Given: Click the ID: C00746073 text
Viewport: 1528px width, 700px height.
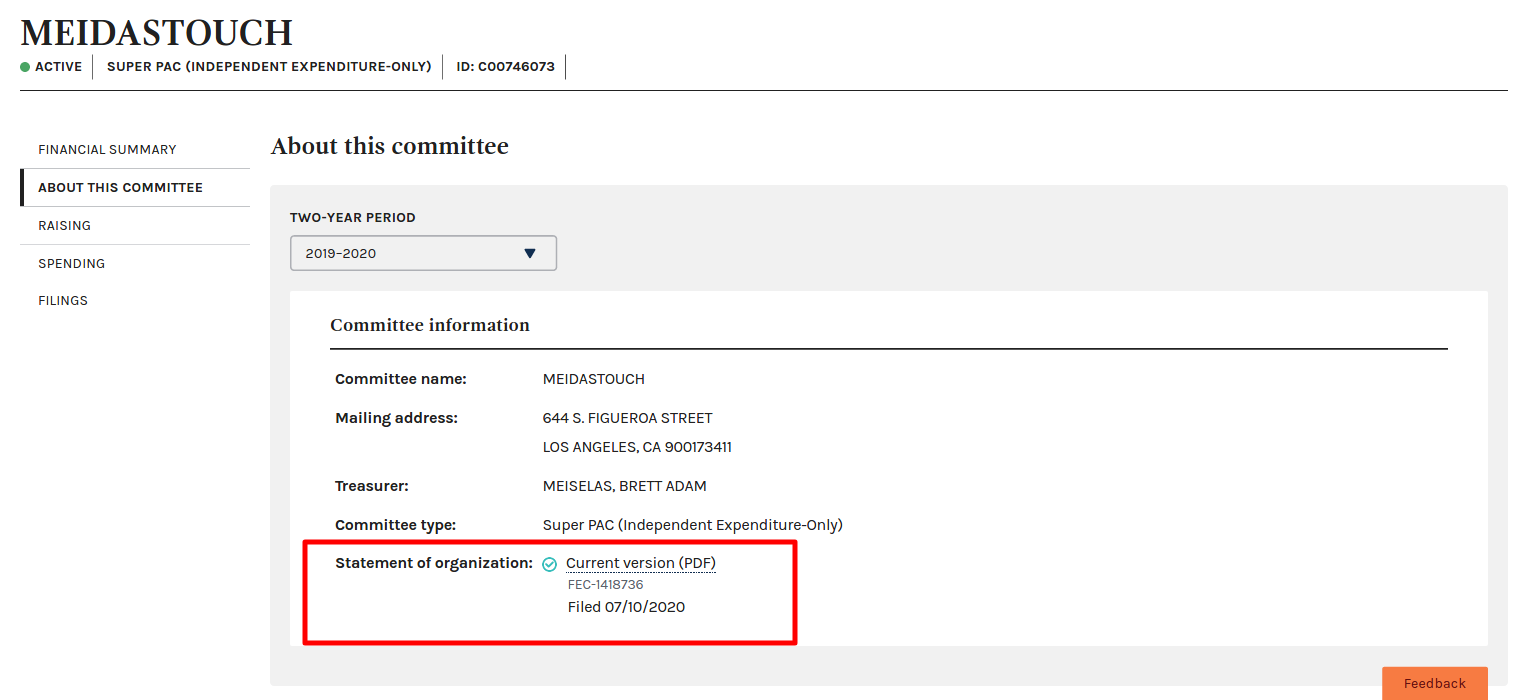Looking at the screenshot, I should point(505,67).
